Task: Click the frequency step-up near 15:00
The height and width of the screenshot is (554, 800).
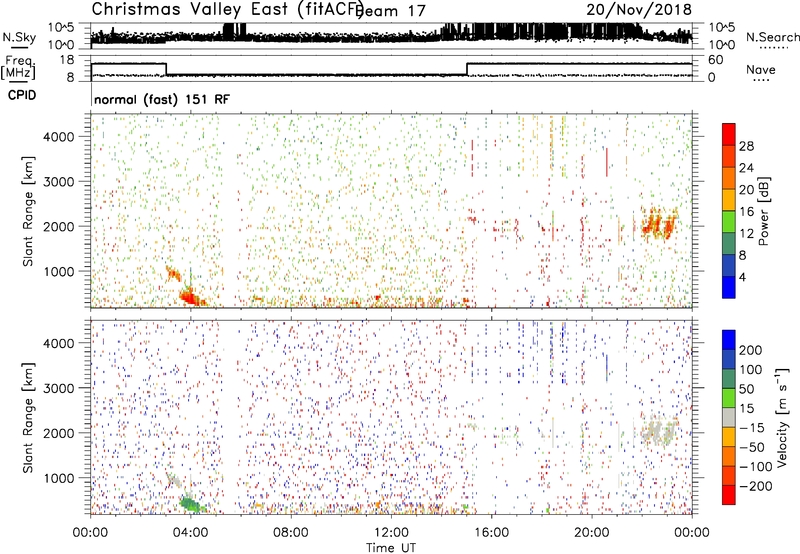Action: tap(467, 69)
